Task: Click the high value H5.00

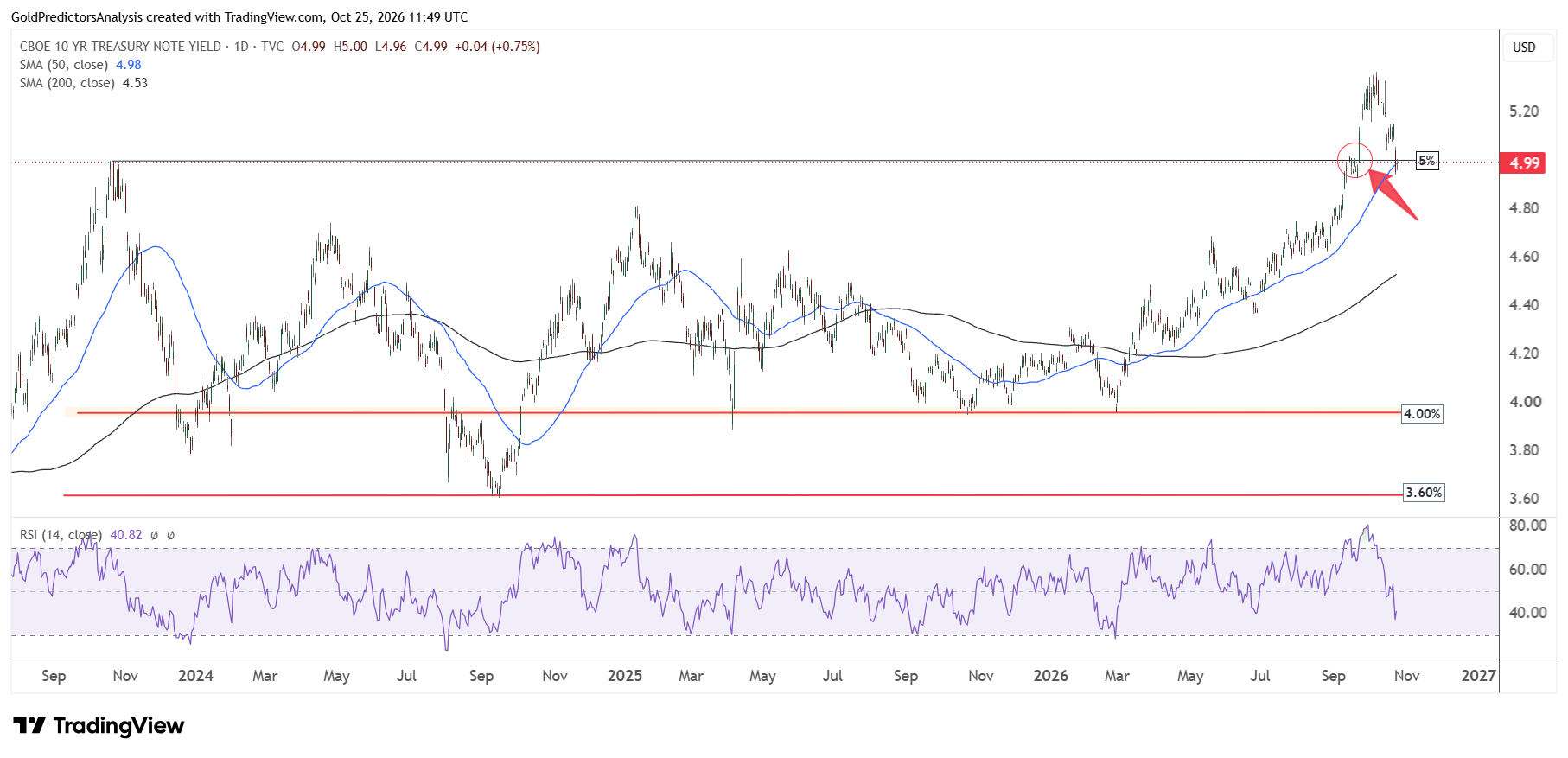Action: [x=350, y=47]
